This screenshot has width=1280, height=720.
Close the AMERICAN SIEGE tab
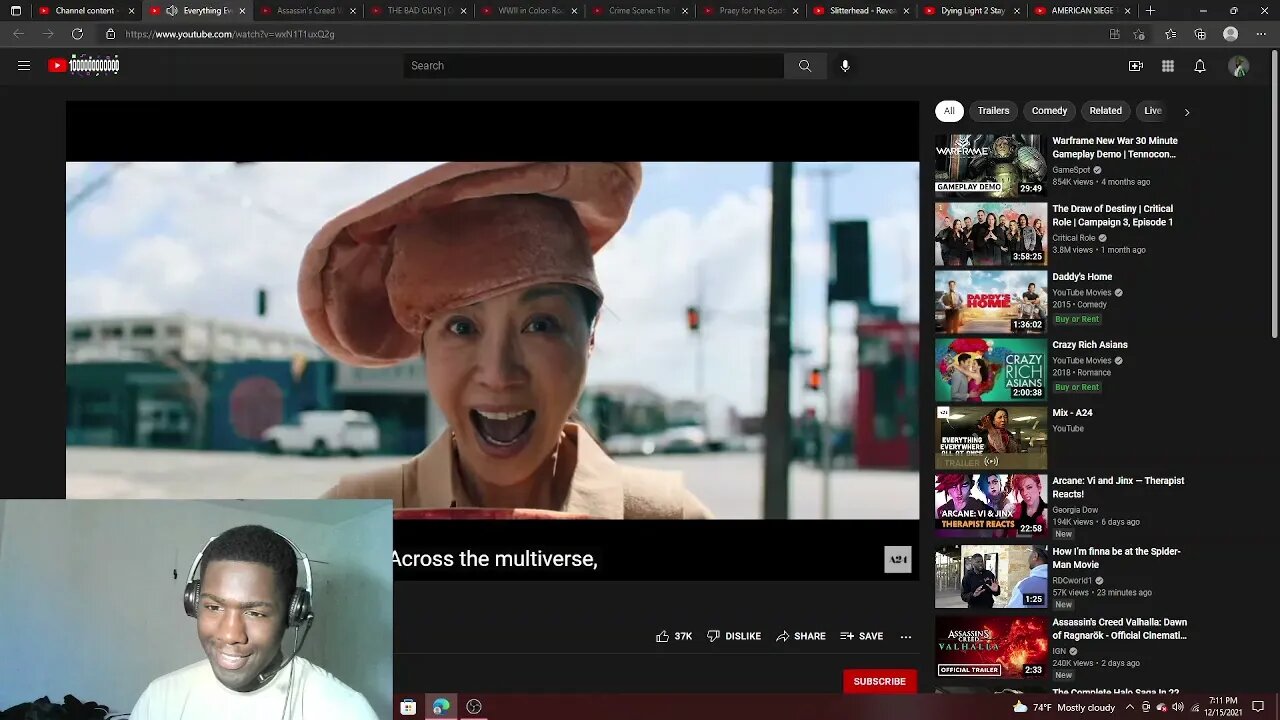coord(1127,11)
